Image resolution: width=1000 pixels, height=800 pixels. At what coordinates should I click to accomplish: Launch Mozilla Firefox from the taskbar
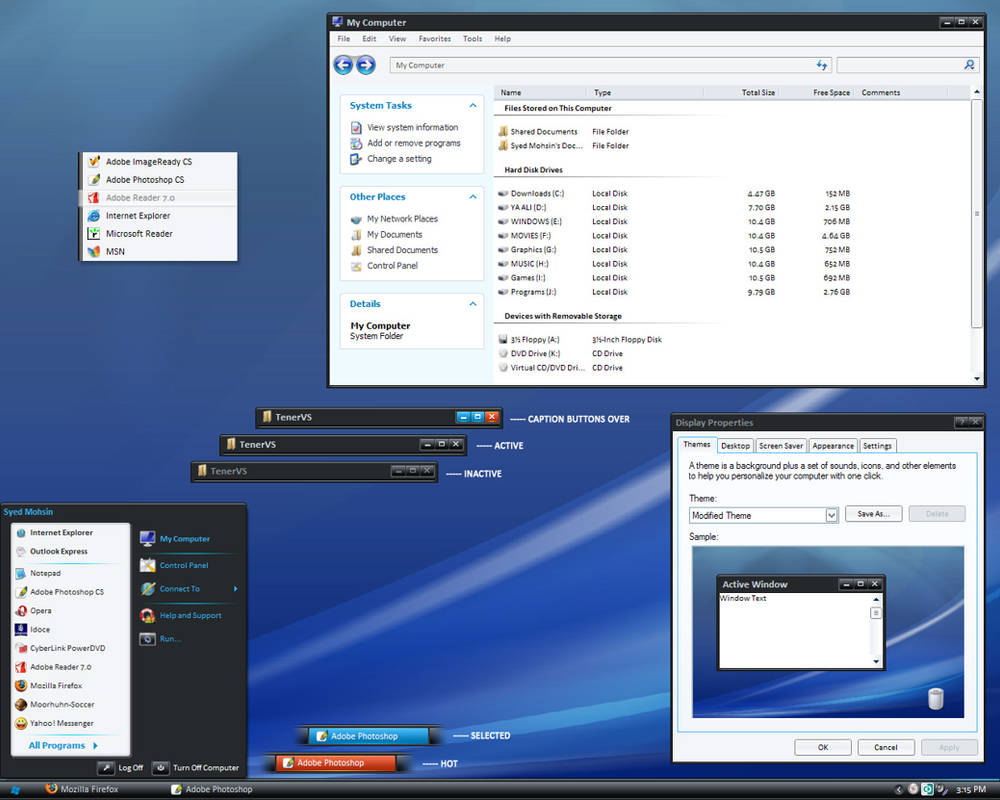[82, 789]
